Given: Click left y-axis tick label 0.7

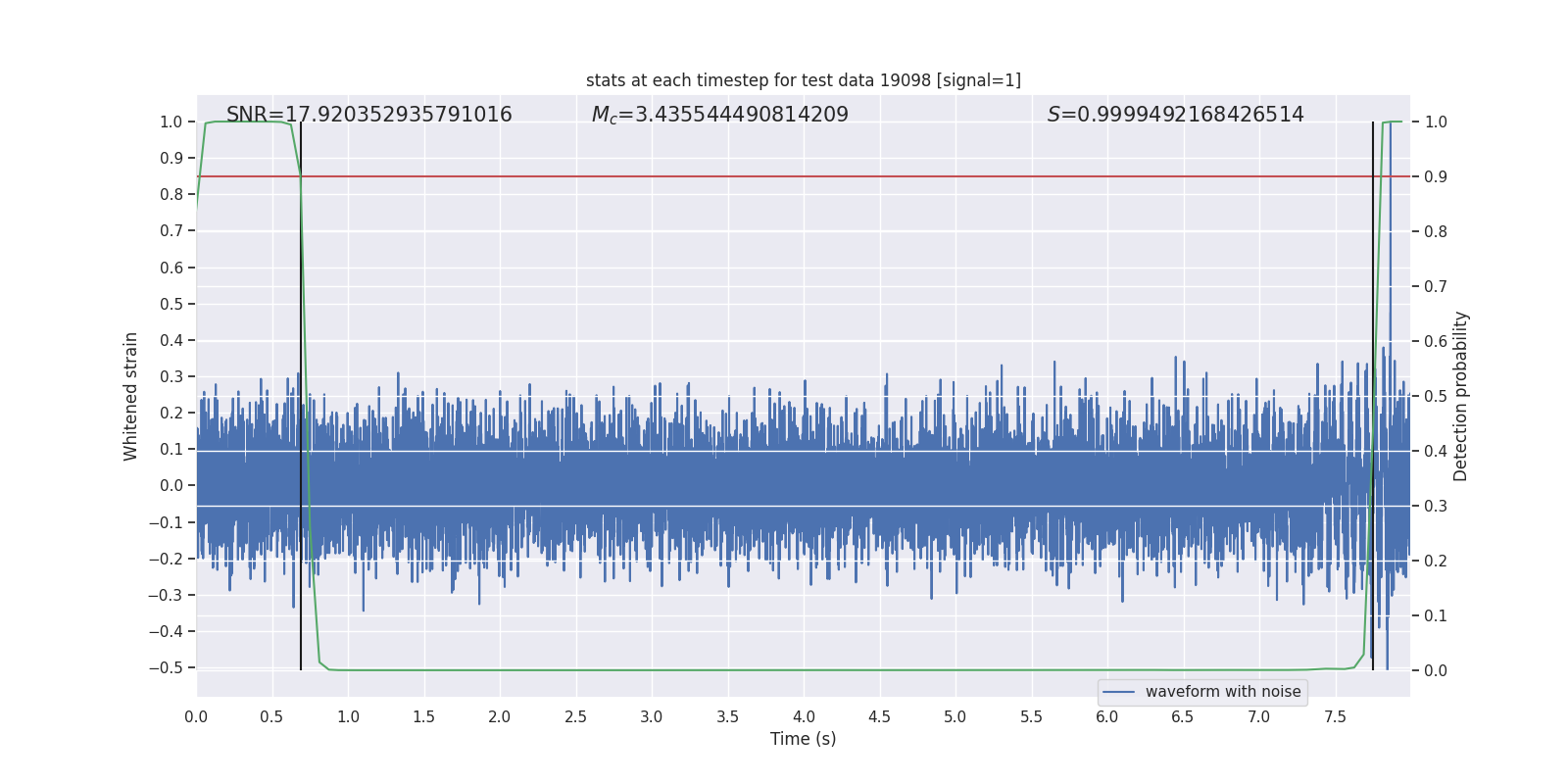Looking at the screenshot, I should click(171, 231).
